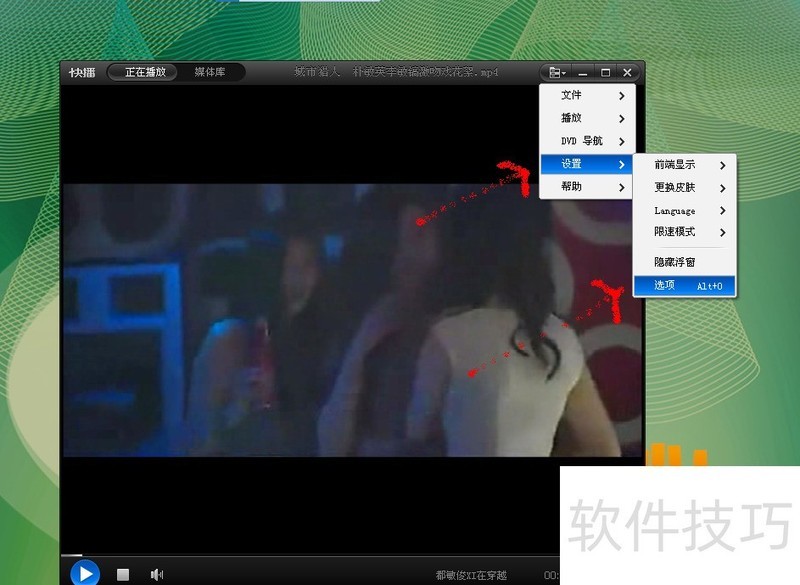Expand the 文件 submenu
The height and width of the screenshot is (585, 800).
(x=587, y=96)
